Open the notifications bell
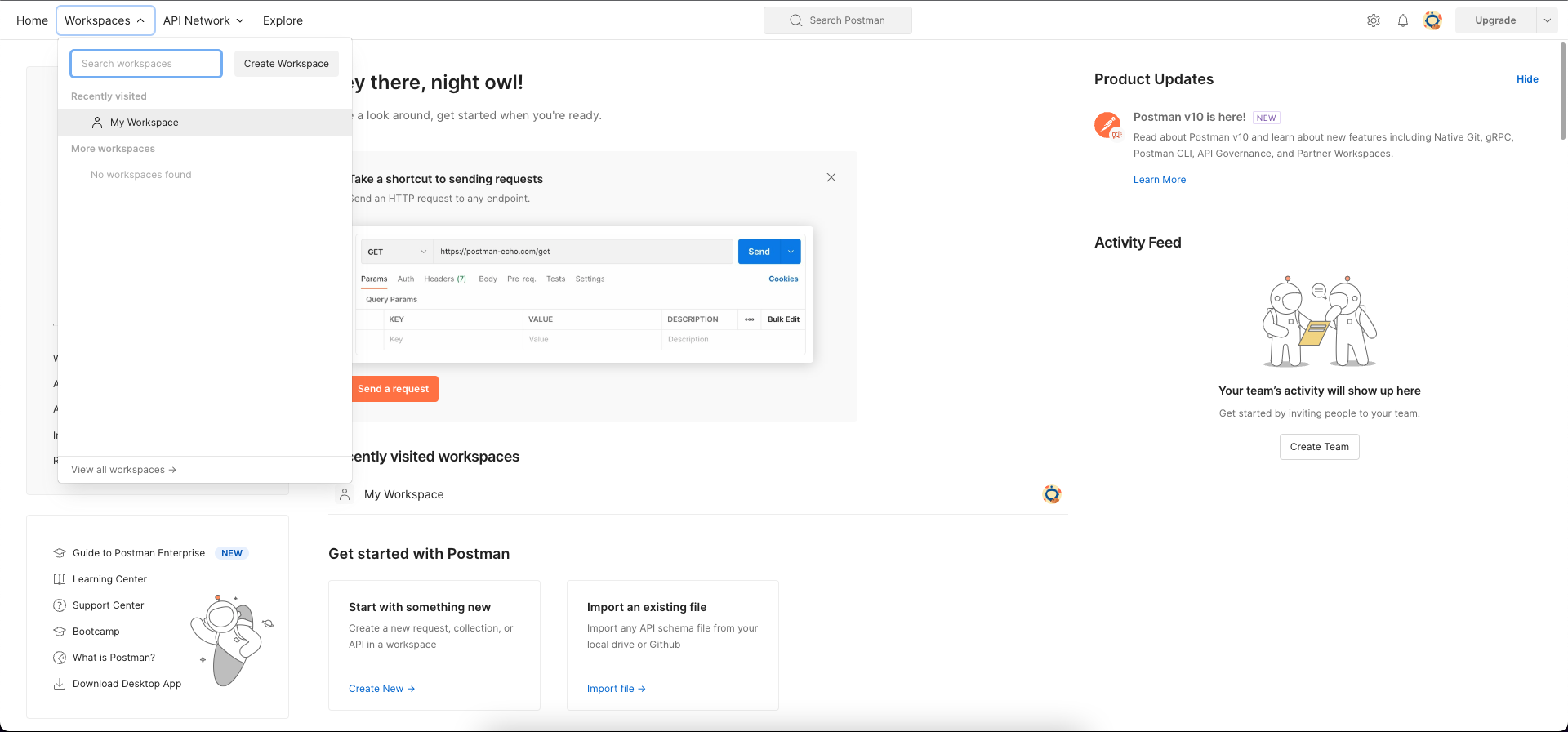Screen dimensions: 1568x732 click(x=1403, y=20)
